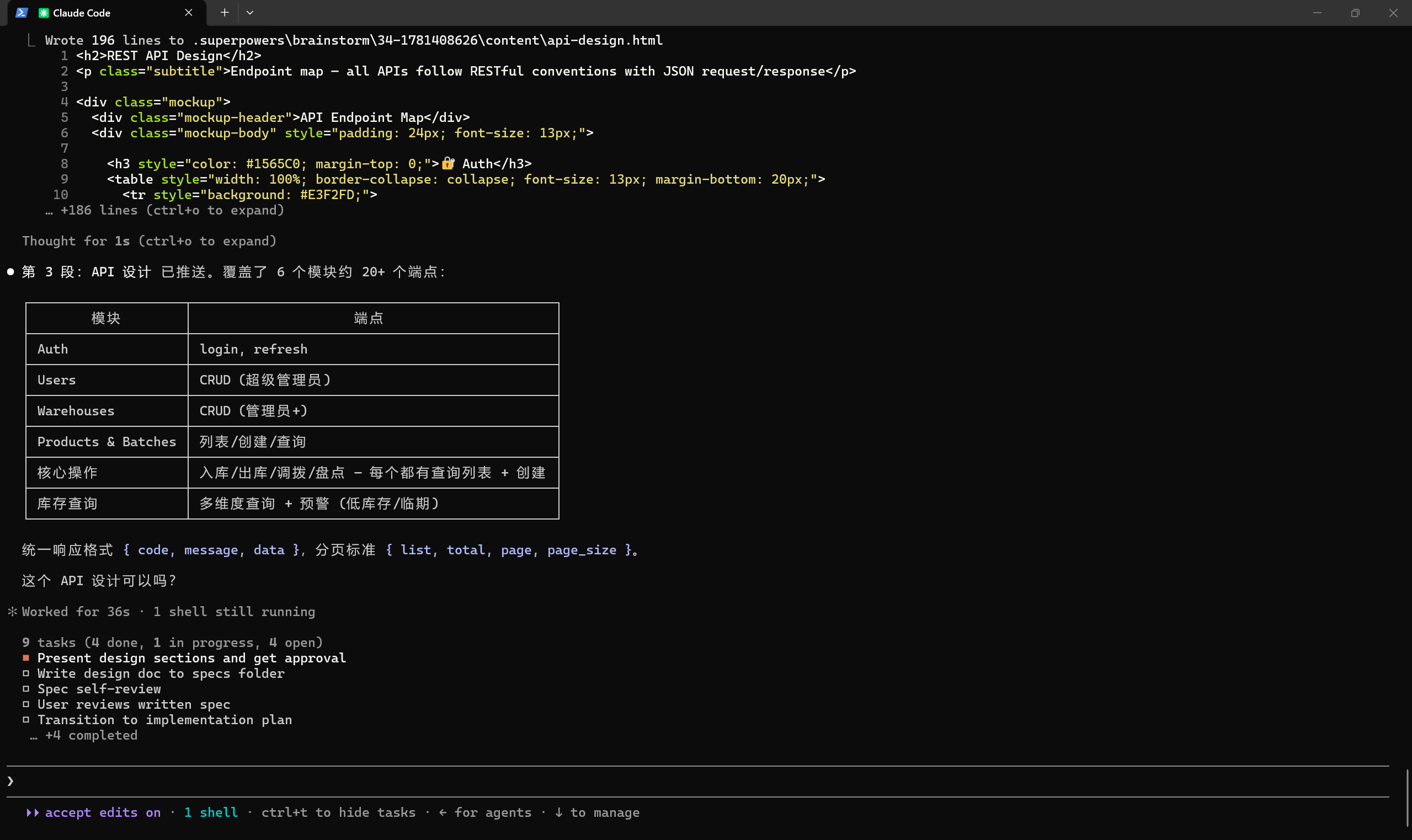Click the checkbox beside 'Spec self-review'
The width and height of the screenshot is (1412, 840).
[26, 688]
